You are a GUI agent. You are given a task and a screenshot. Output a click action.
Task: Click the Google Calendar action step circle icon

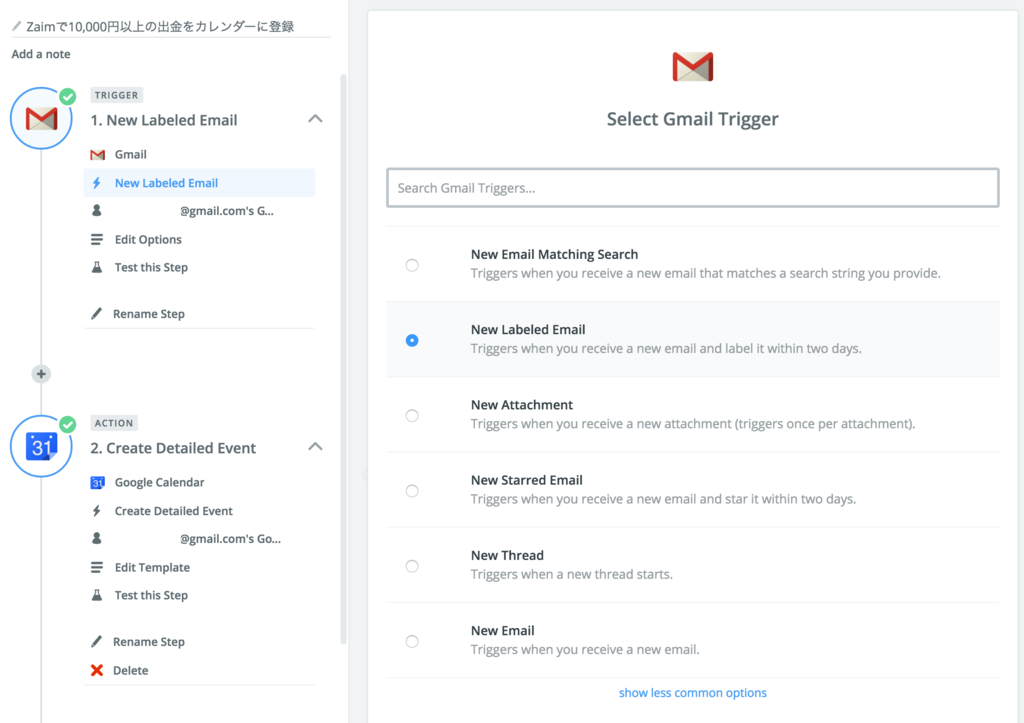pyautogui.click(x=41, y=446)
